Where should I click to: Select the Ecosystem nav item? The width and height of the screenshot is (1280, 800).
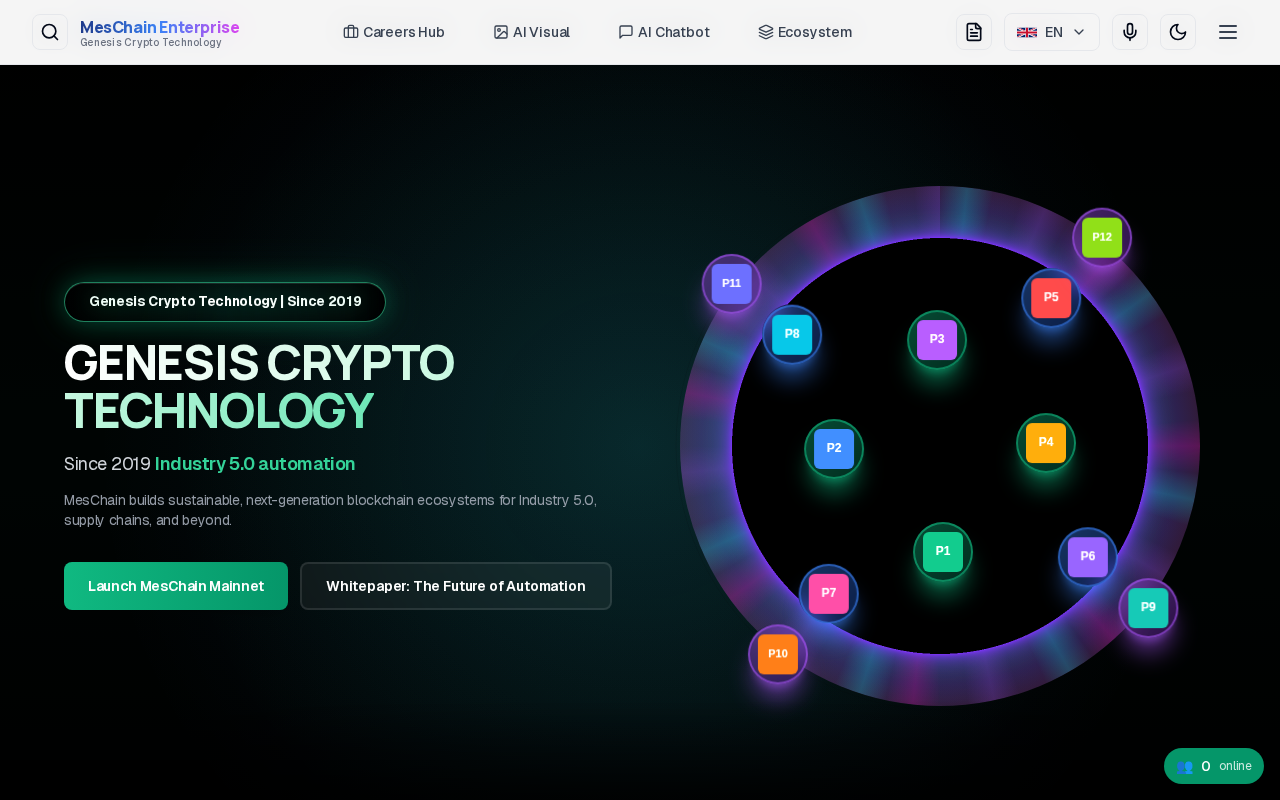(x=805, y=32)
